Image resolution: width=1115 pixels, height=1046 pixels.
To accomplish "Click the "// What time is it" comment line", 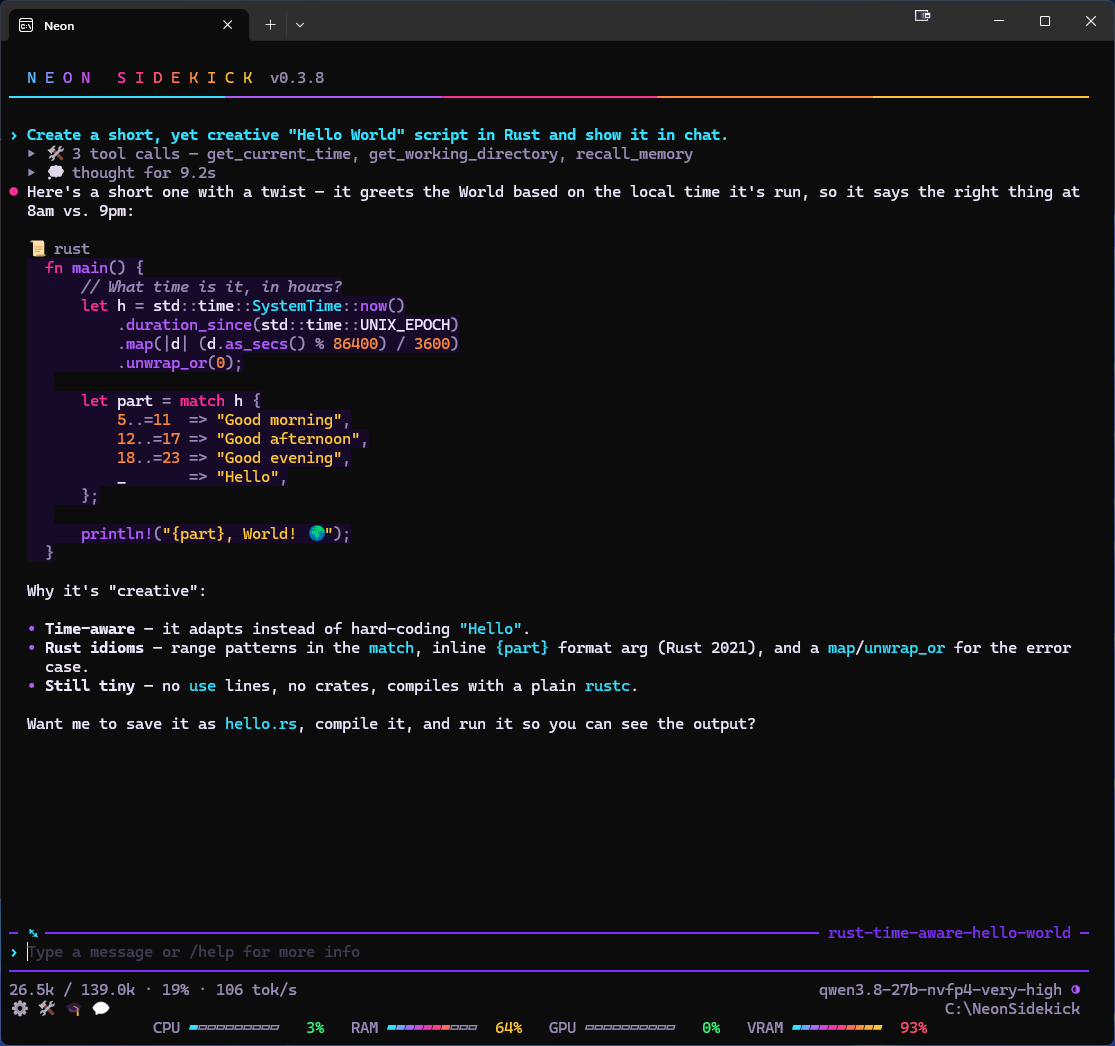I will click(x=211, y=287).
